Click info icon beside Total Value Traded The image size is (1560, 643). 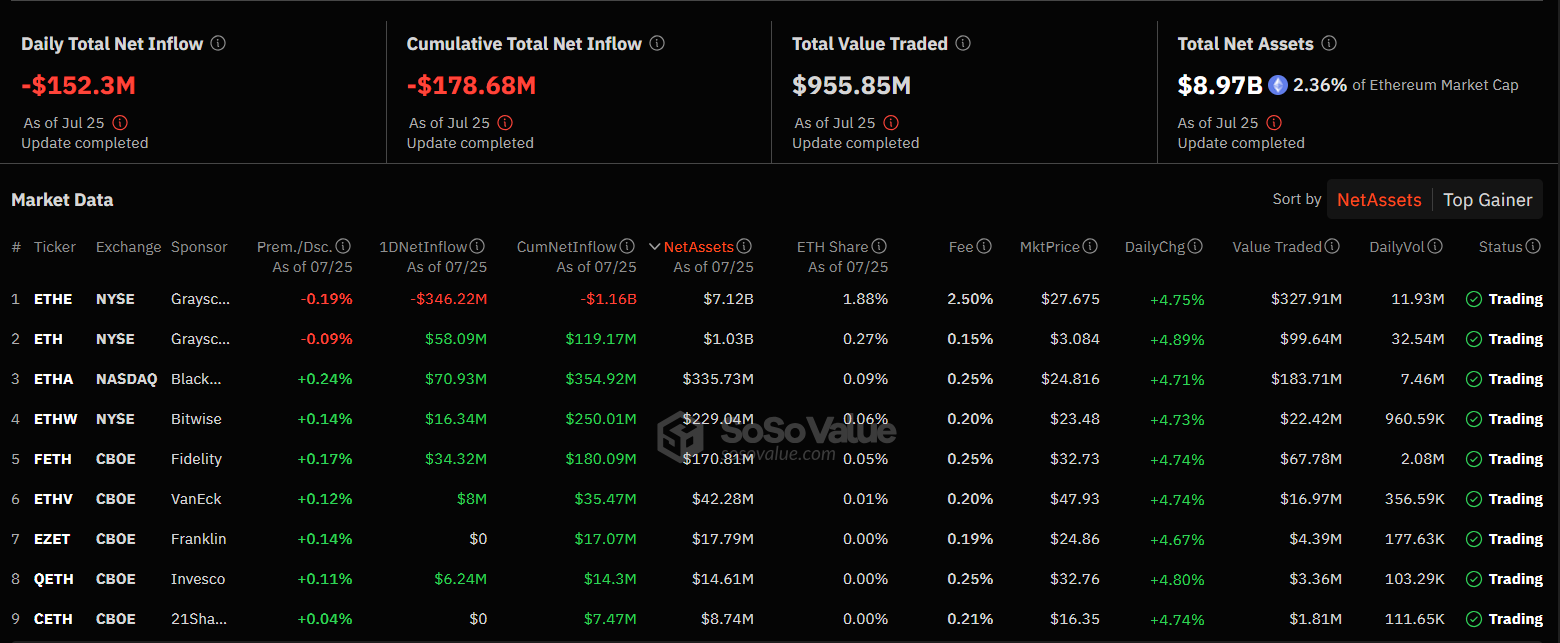963,44
